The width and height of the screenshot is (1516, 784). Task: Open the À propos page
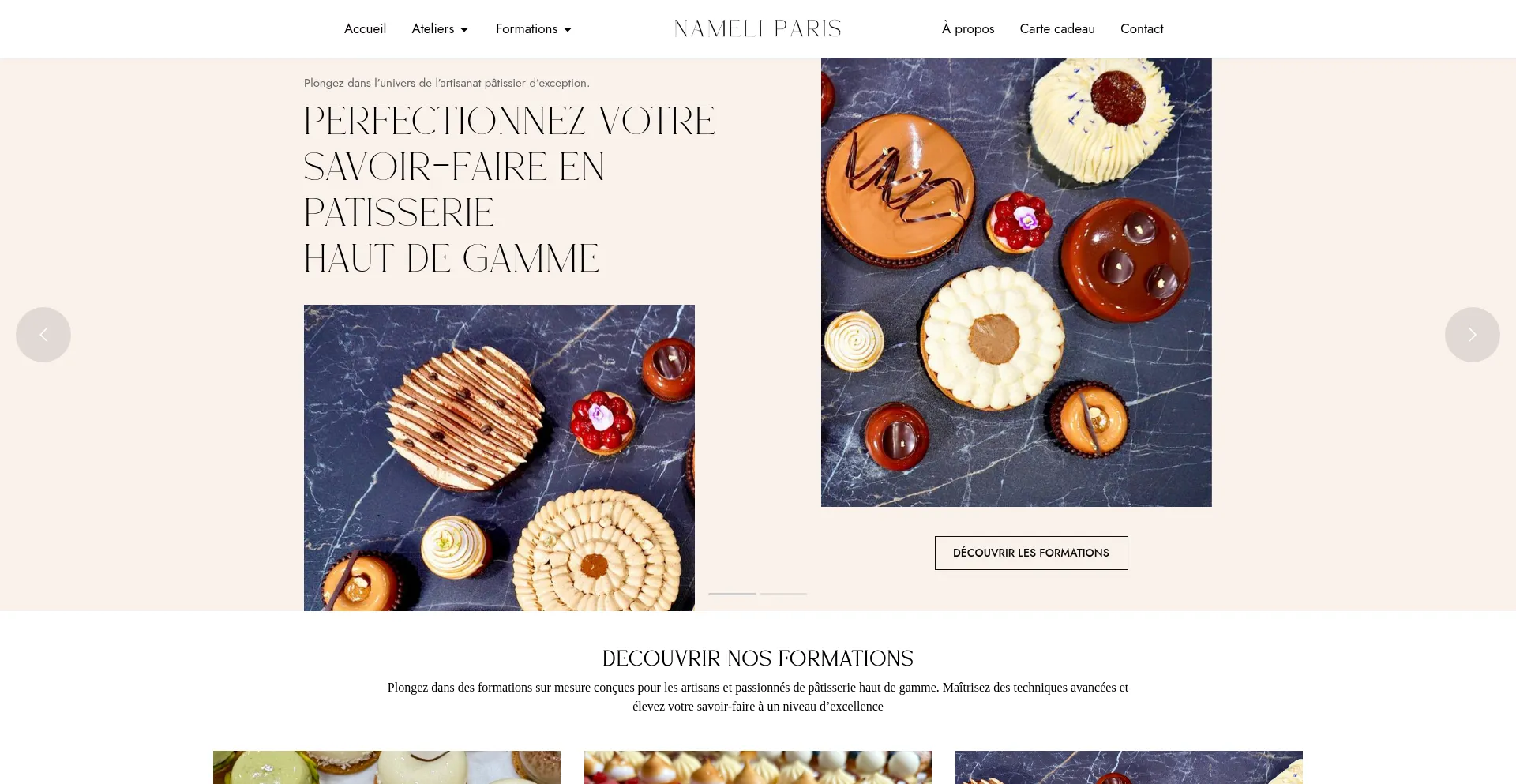(x=968, y=28)
